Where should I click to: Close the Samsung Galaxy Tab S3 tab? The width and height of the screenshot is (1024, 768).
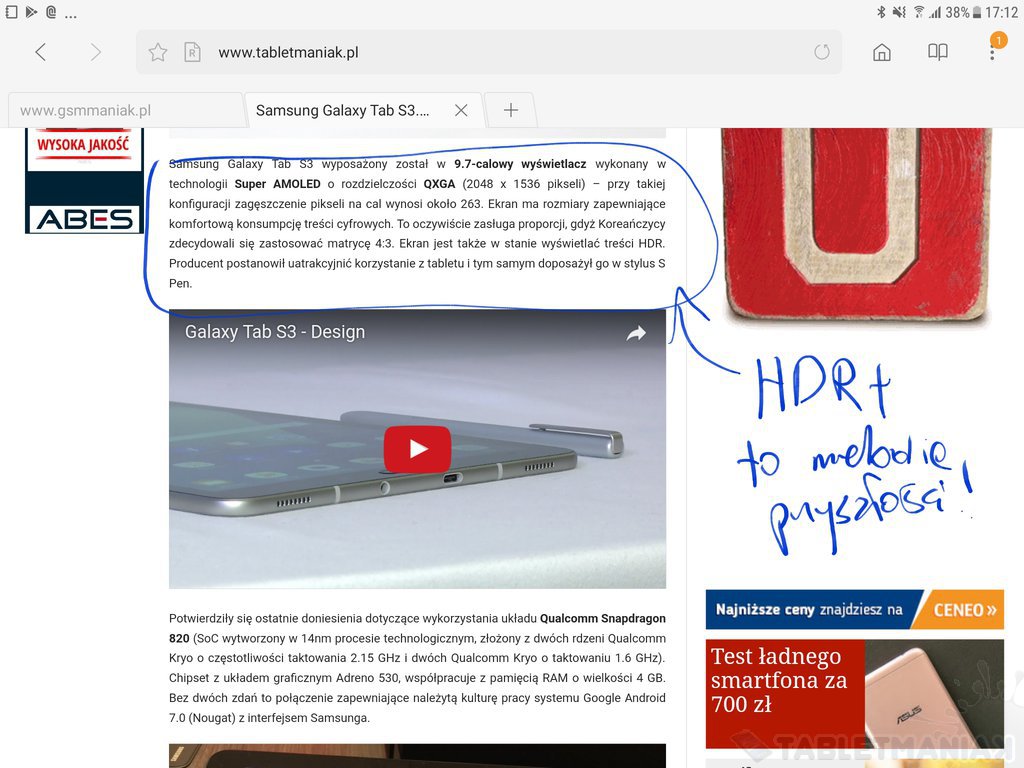point(461,110)
